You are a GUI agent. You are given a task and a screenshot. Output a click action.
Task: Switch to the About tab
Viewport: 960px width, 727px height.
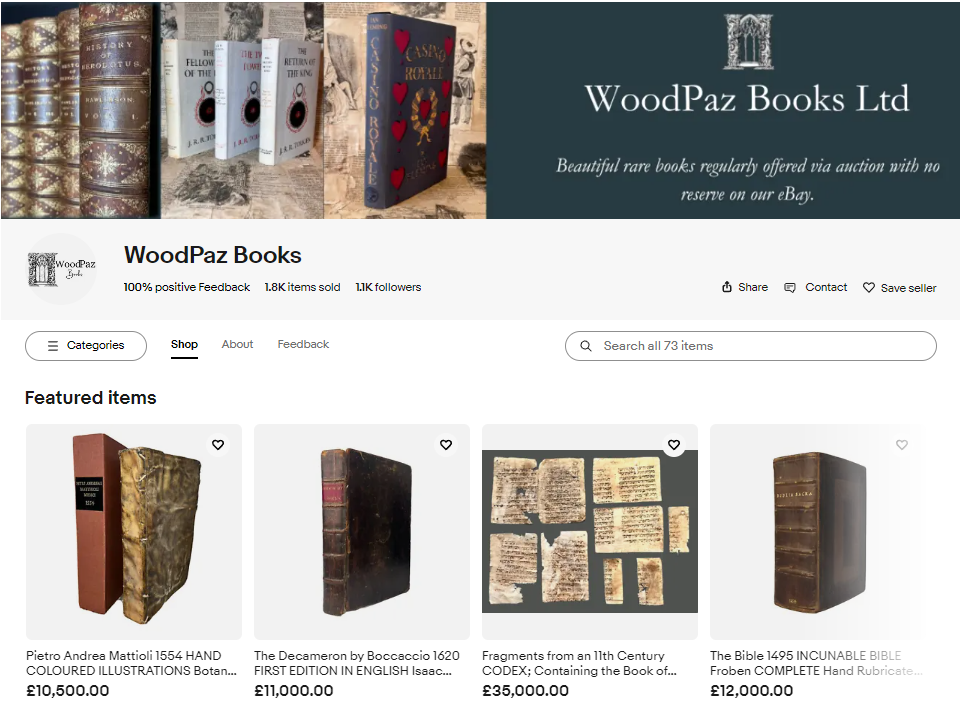[x=237, y=344]
